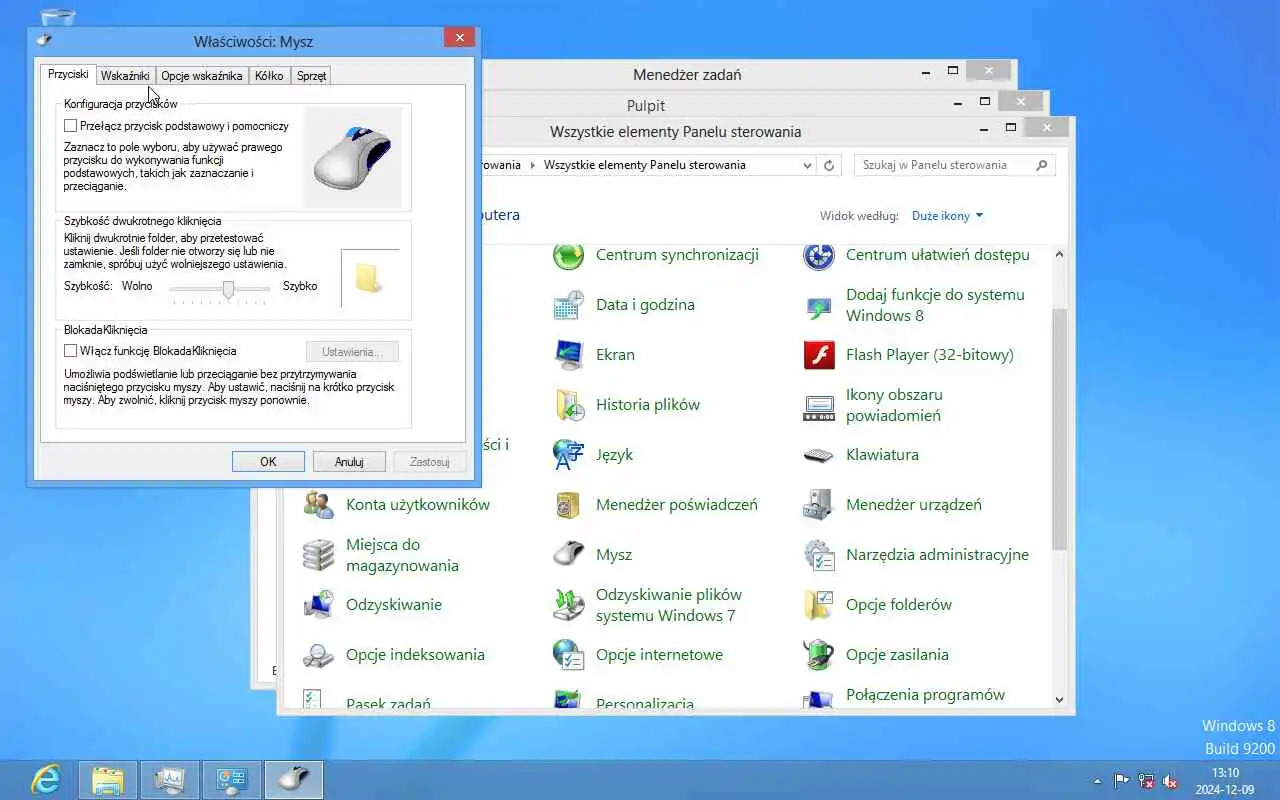The width and height of the screenshot is (1280, 800).
Task: Open the Mysz control panel icon
Action: click(x=568, y=555)
